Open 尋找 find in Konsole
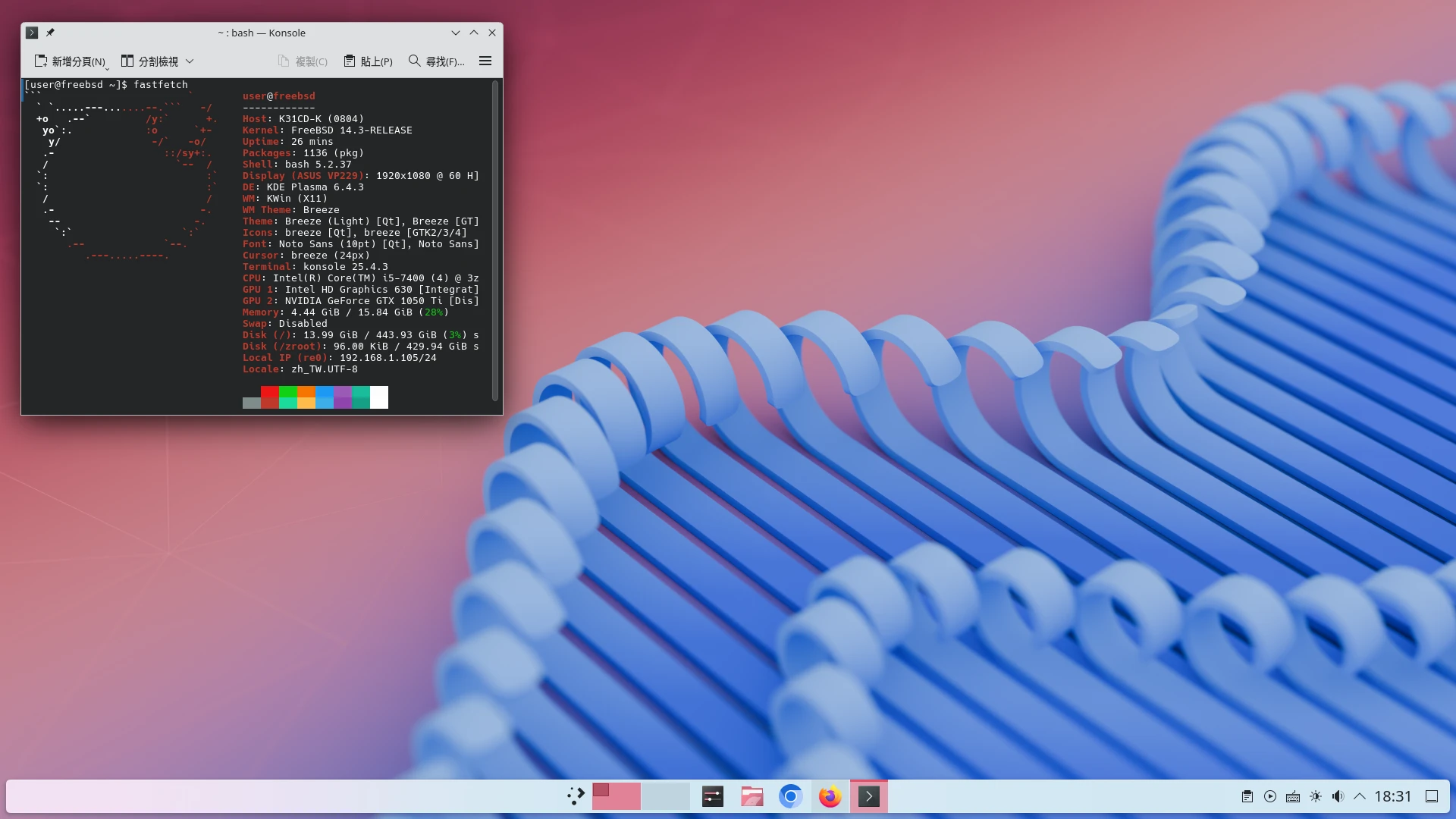The image size is (1456, 819). 436,61
